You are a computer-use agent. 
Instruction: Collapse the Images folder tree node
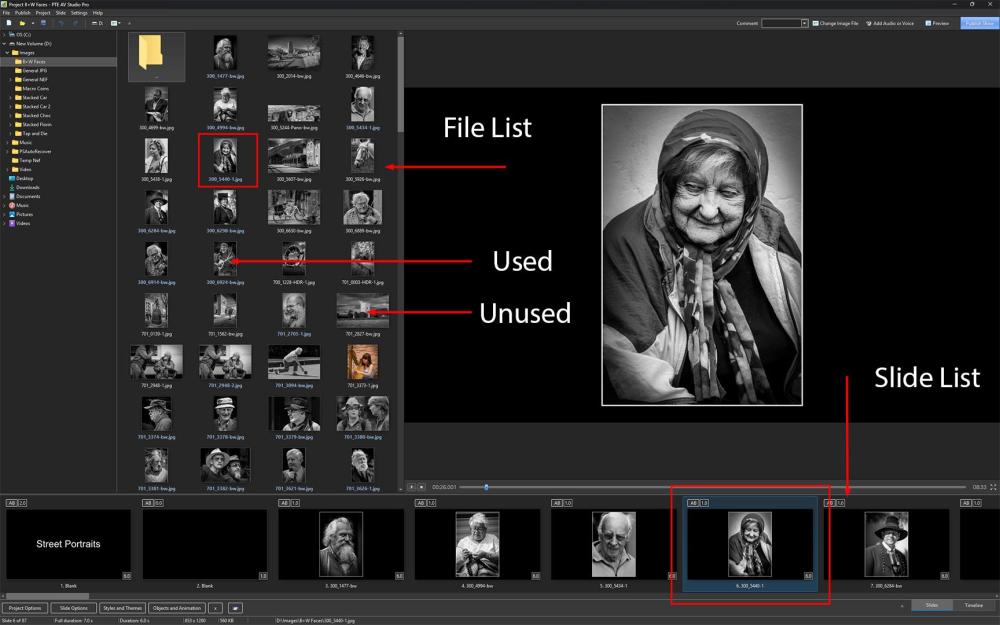[6, 52]
